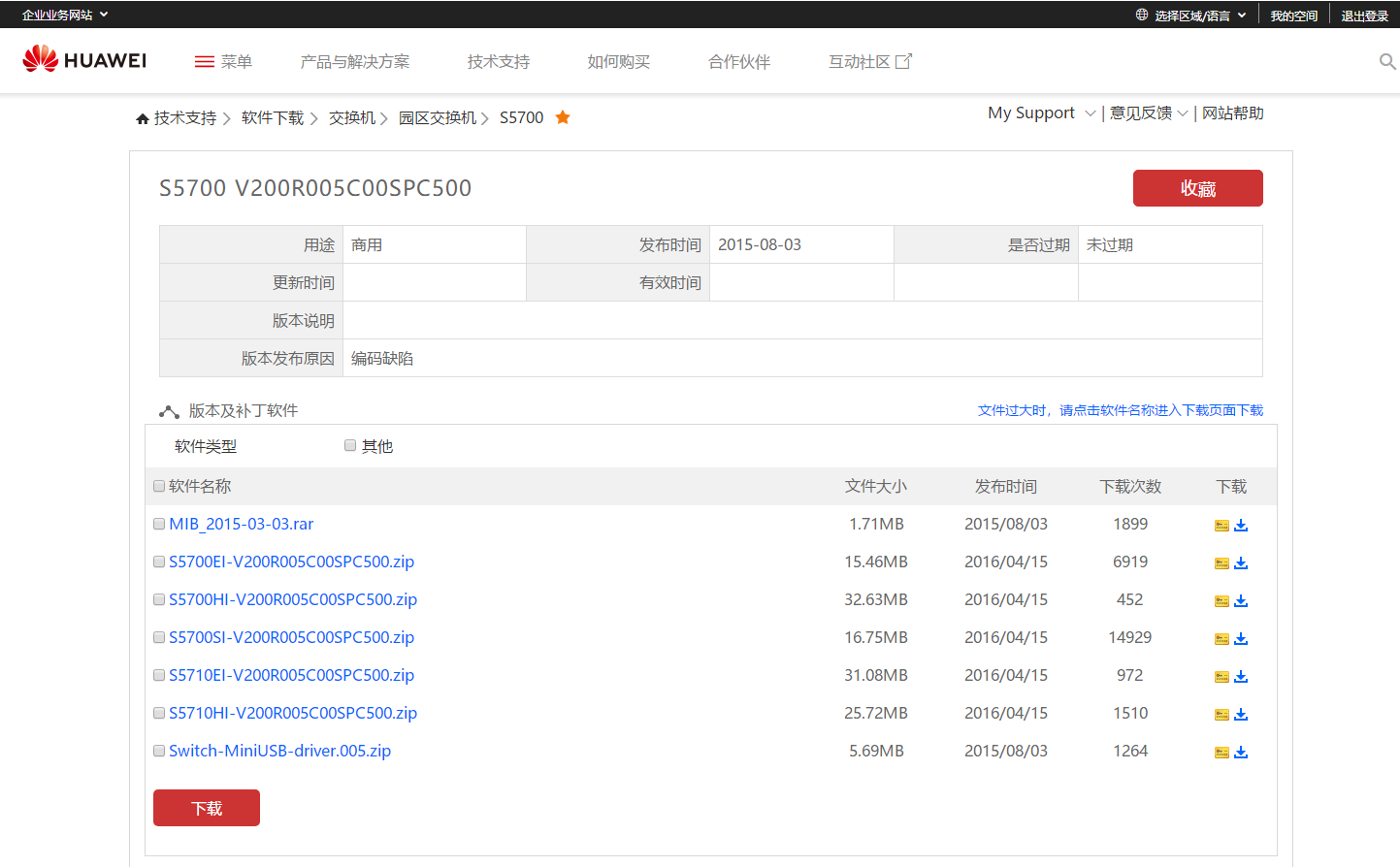Image resolution: width=1400 pixels, height=867 pixels.
Task: Click 退出登录 to log out
Action: pyautogui.click(x=1365, y=16)
